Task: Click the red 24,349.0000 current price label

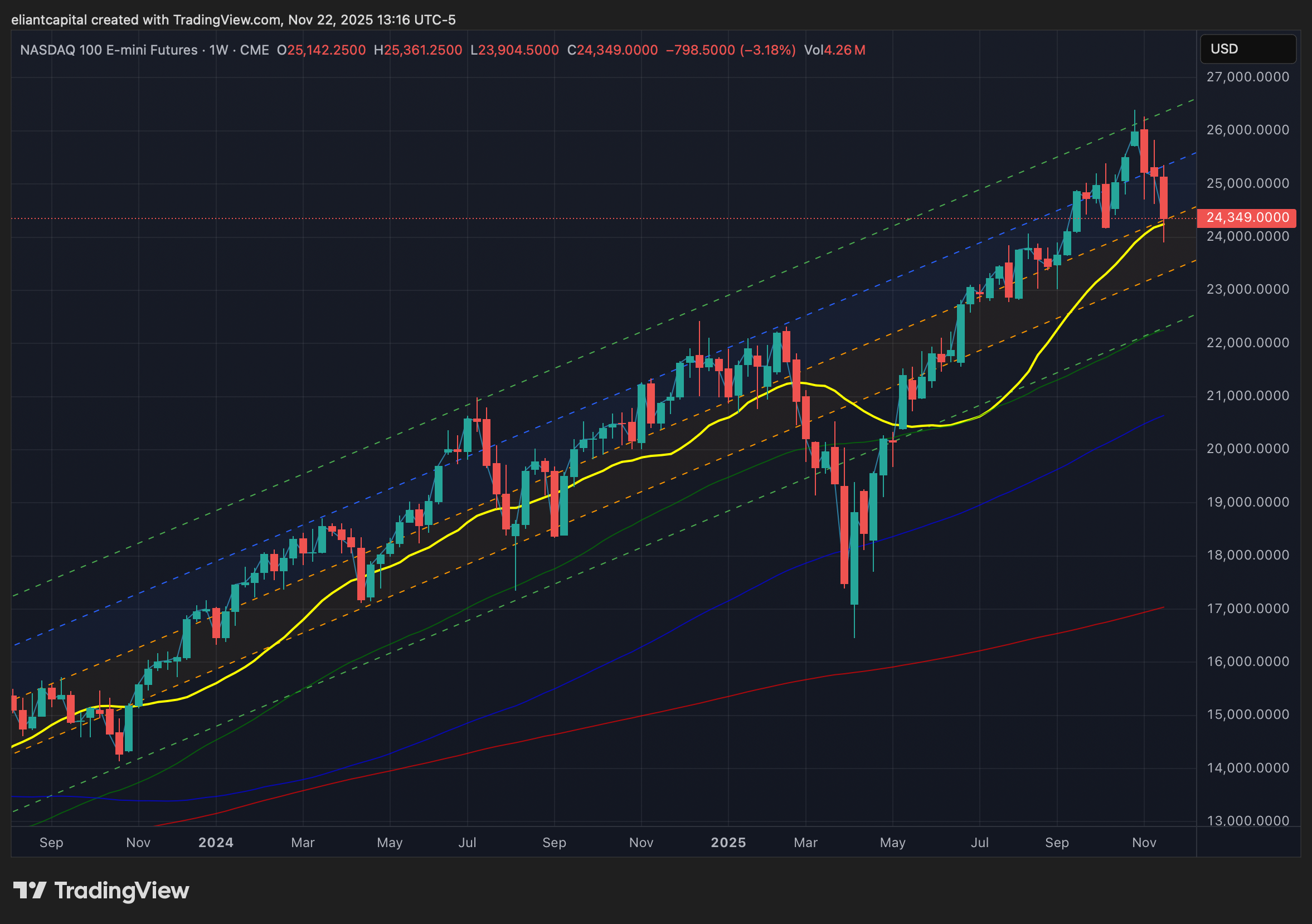Action: (x=1247, y=218)
